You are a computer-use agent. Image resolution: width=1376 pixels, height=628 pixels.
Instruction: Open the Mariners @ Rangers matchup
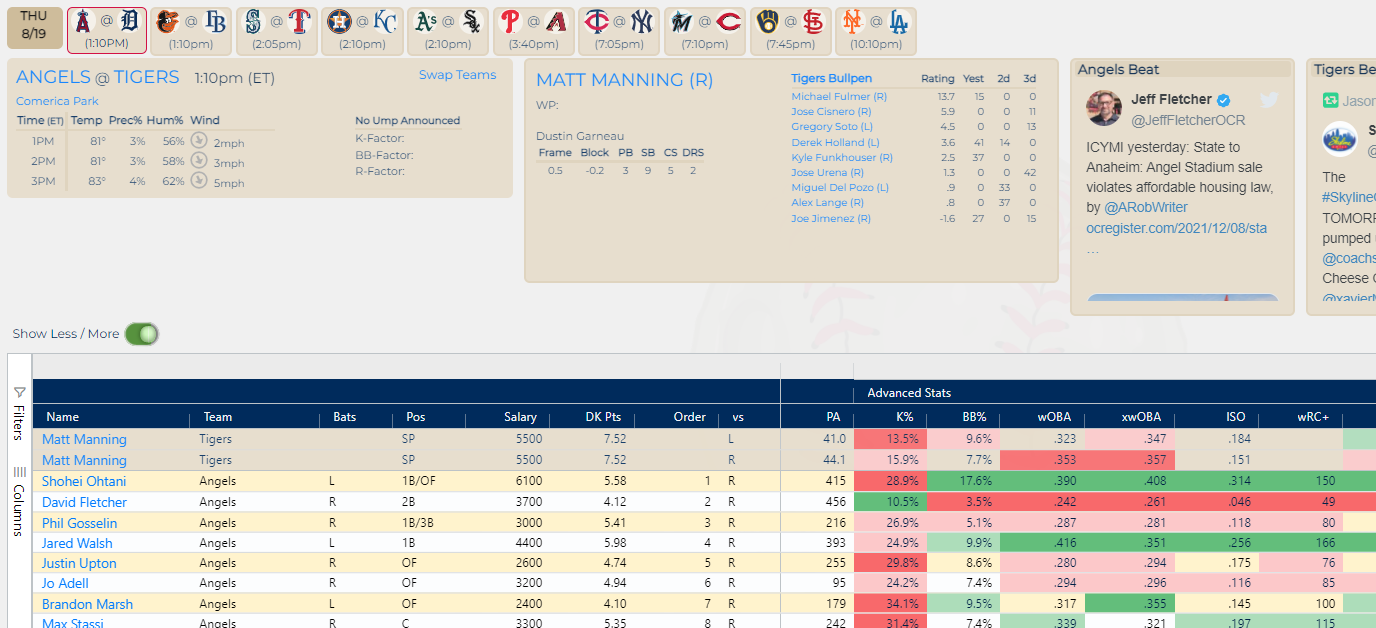click(277, 30)
